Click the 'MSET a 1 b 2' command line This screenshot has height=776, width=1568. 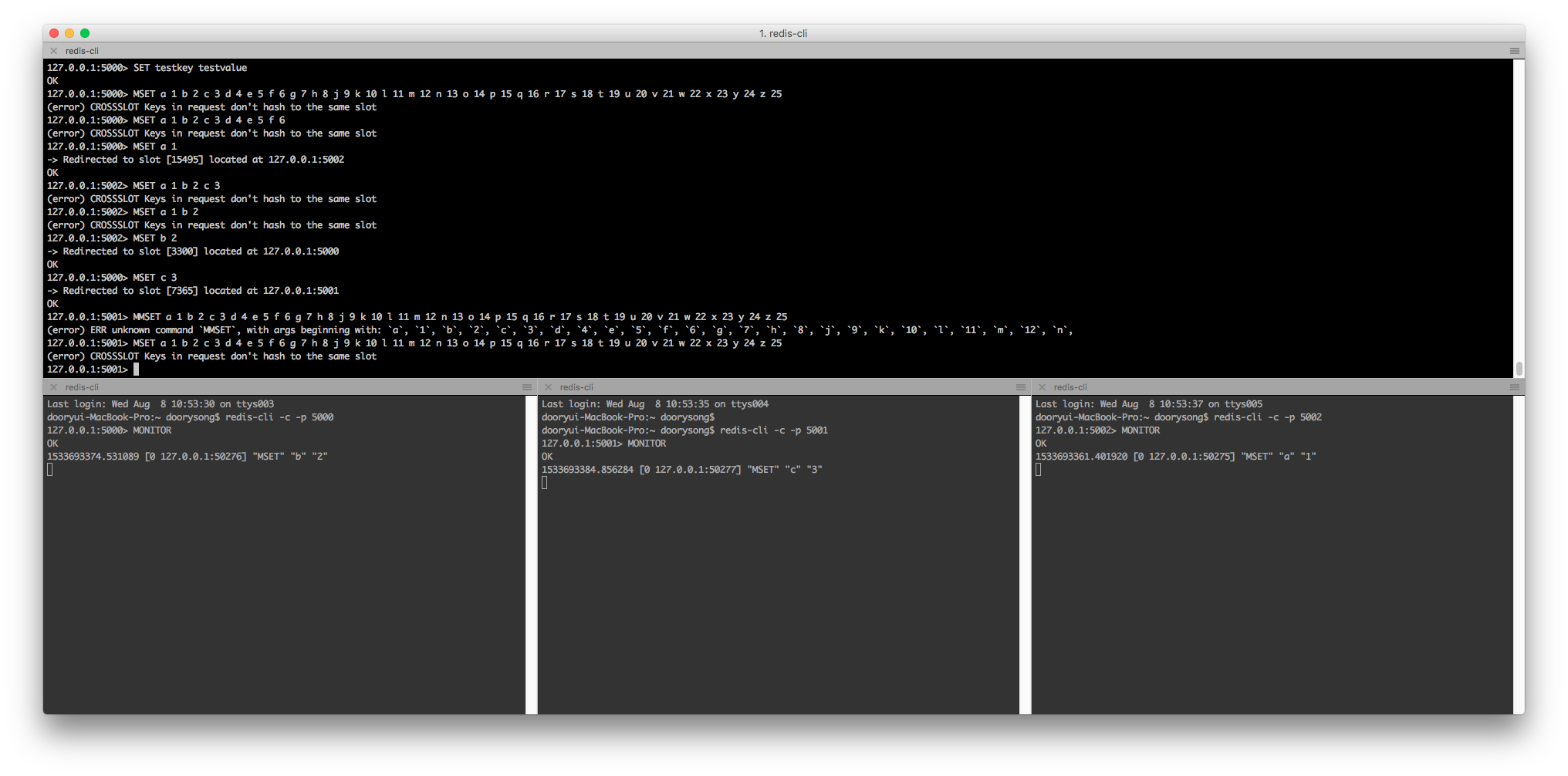pos(123,212)
